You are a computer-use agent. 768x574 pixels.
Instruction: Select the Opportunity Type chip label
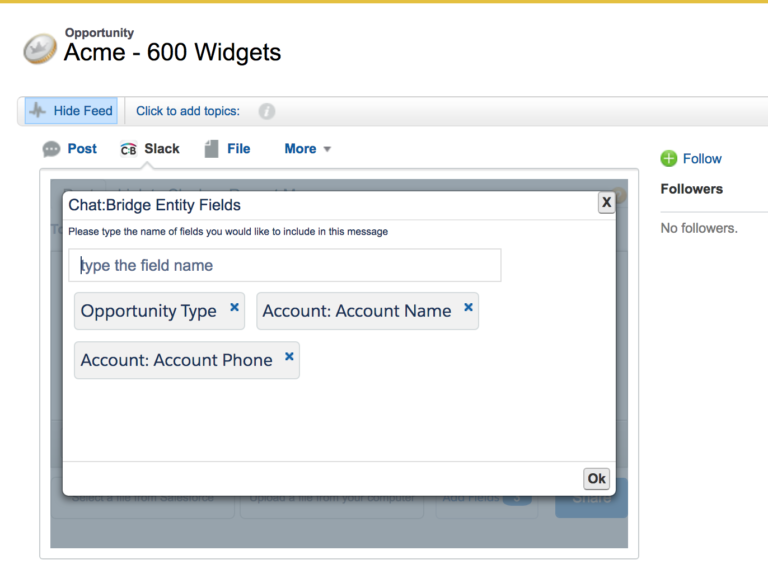coord(148,311)
